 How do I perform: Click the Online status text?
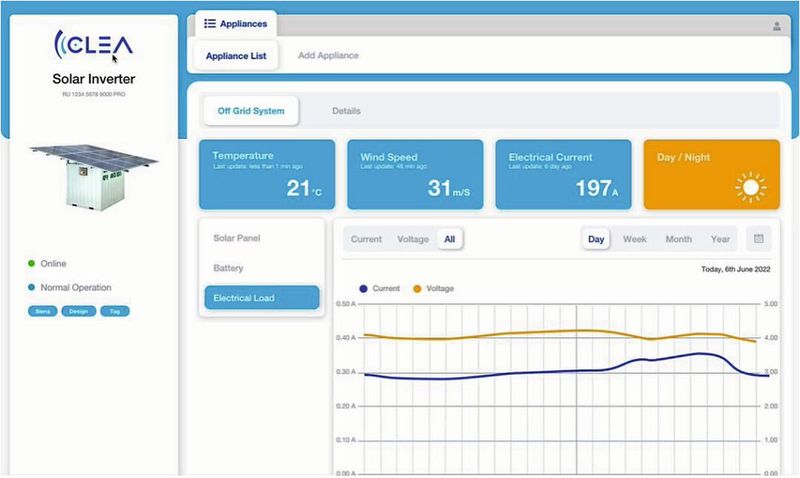pyautogui.click(x=53, y=263)
